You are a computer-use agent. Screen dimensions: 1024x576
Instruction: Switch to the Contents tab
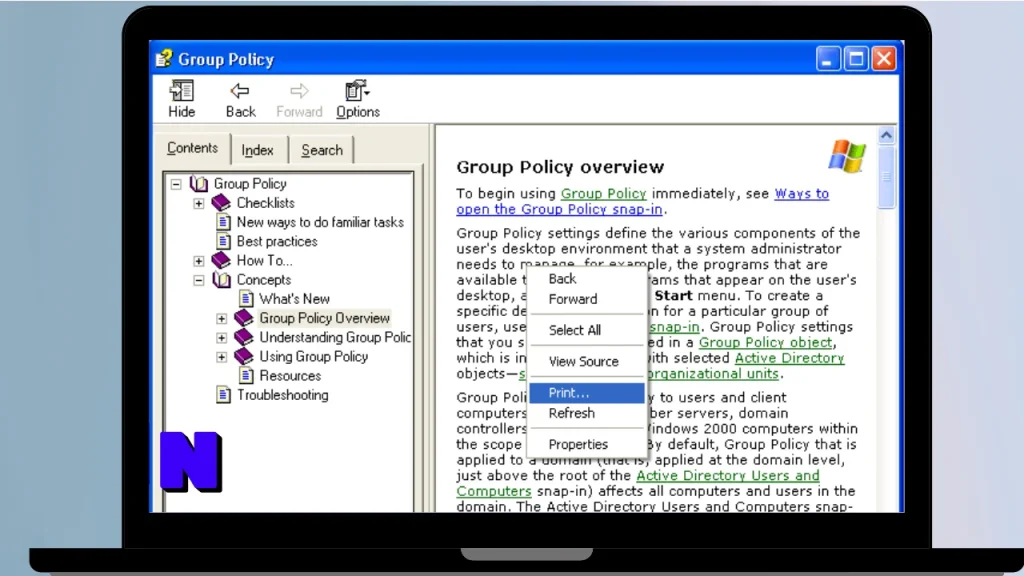click(x=192, y=148)
